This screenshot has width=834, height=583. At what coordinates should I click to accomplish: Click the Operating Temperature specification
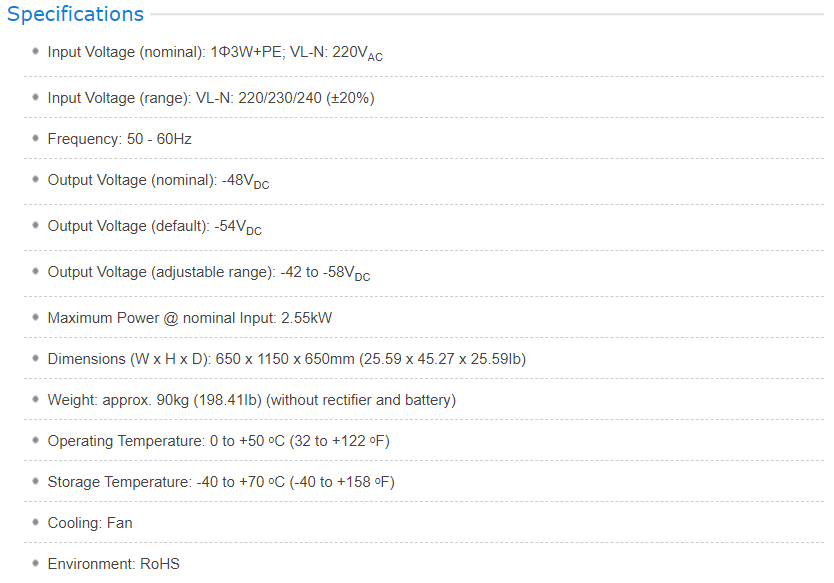point(218,441)
